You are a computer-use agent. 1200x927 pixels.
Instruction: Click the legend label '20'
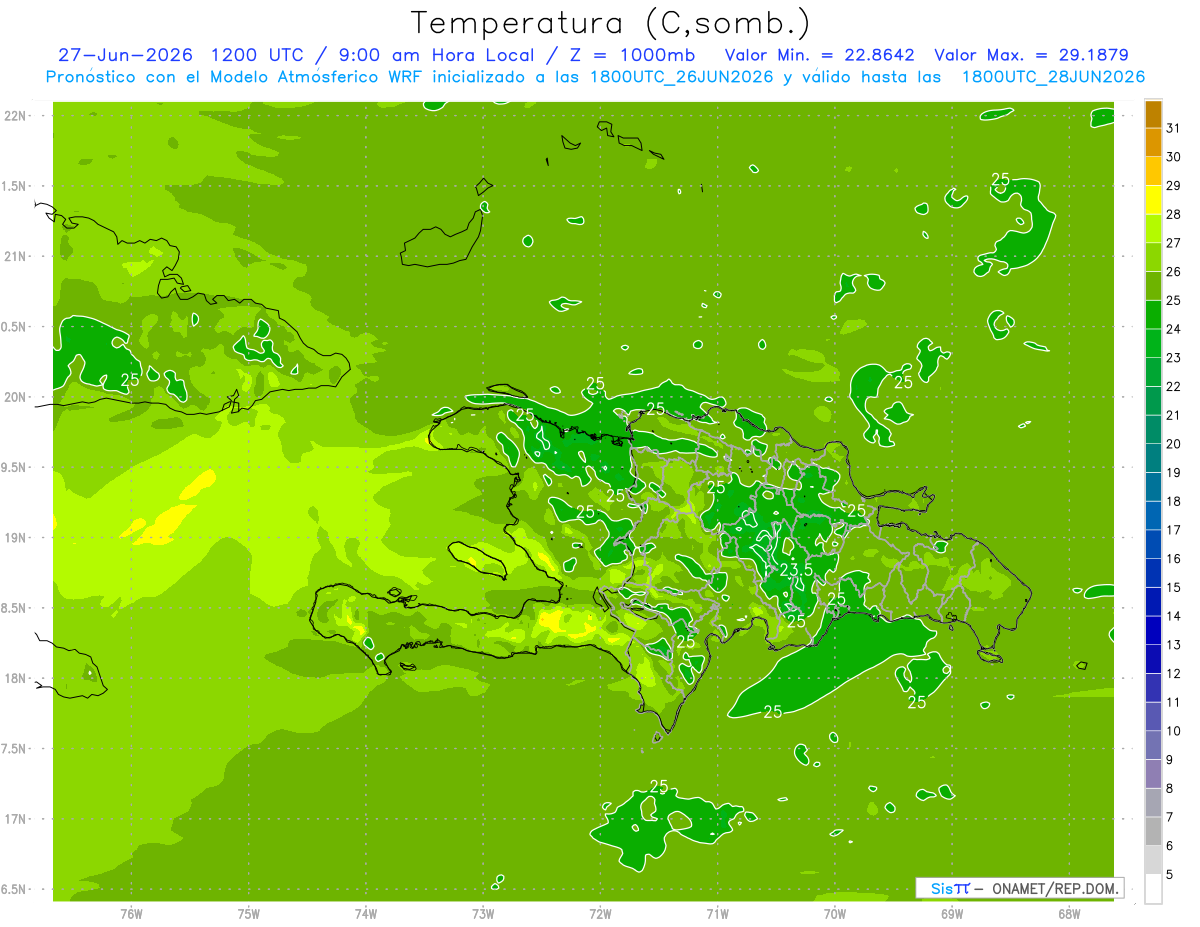(x=1174, y=444)
